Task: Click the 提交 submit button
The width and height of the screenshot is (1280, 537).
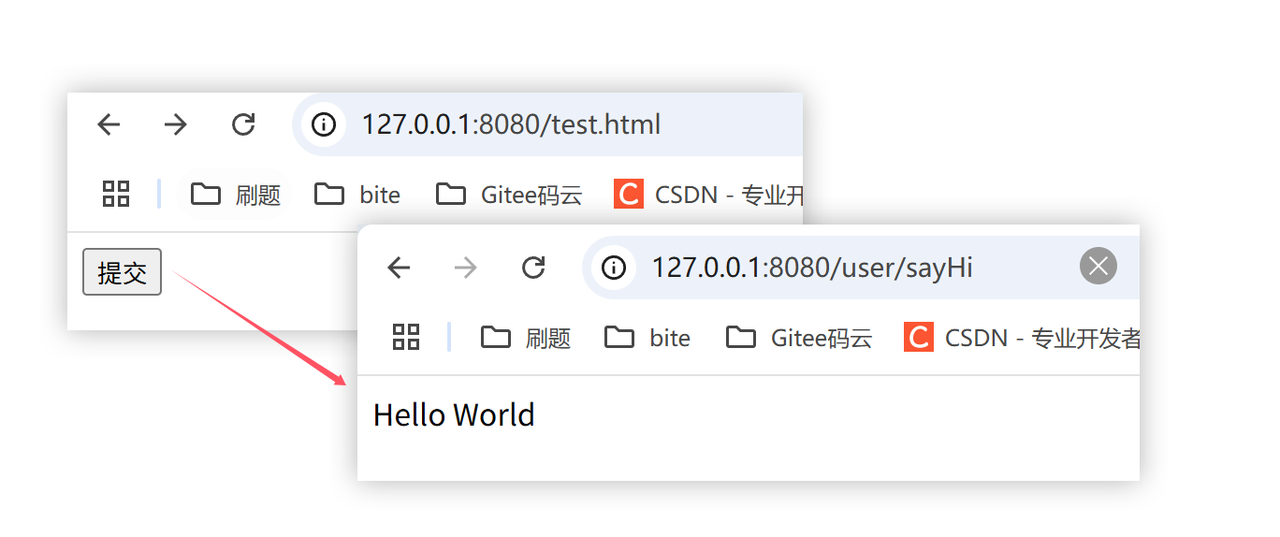Action: click(x=122, y=272)
